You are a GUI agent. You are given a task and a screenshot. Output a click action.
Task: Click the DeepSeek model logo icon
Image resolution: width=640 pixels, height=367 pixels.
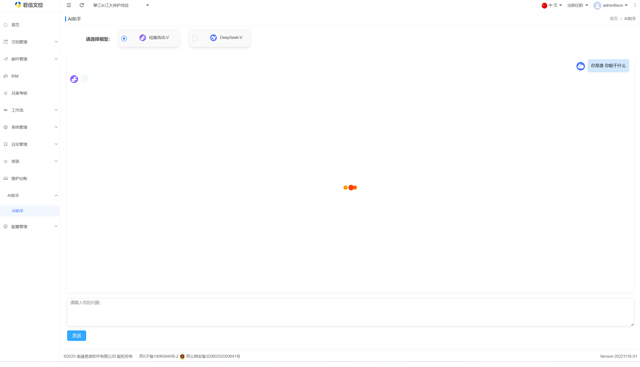[213, 38]
